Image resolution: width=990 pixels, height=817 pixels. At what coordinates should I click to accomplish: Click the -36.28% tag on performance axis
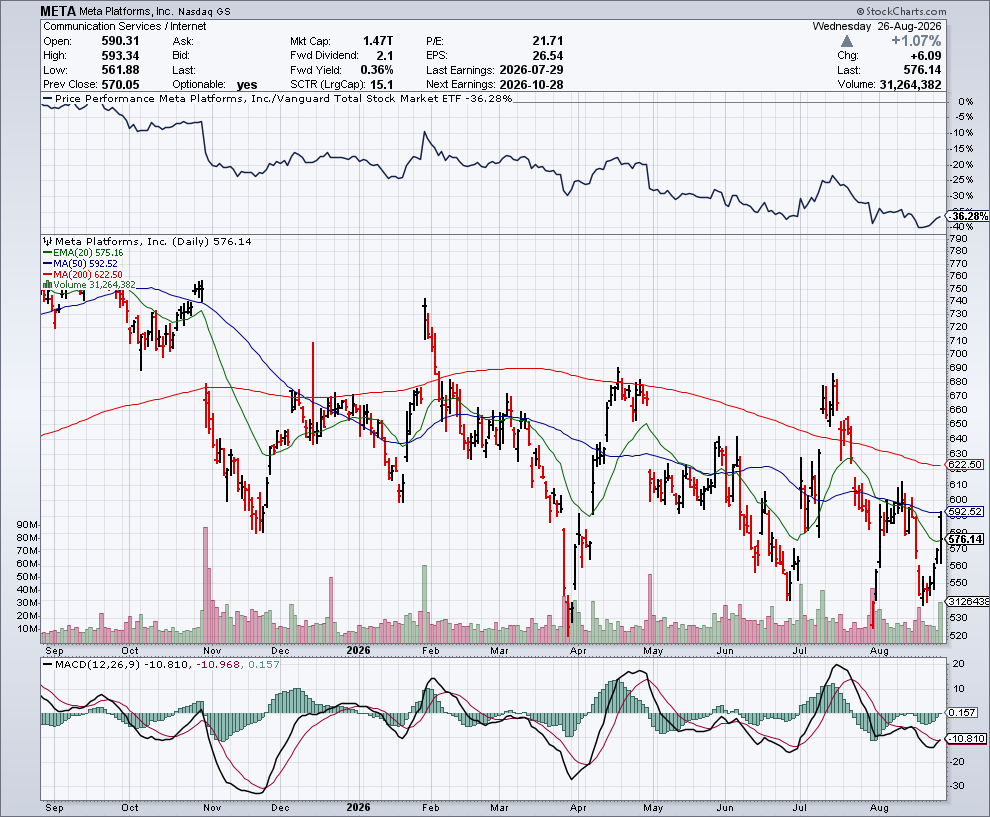tap(967, 217)
